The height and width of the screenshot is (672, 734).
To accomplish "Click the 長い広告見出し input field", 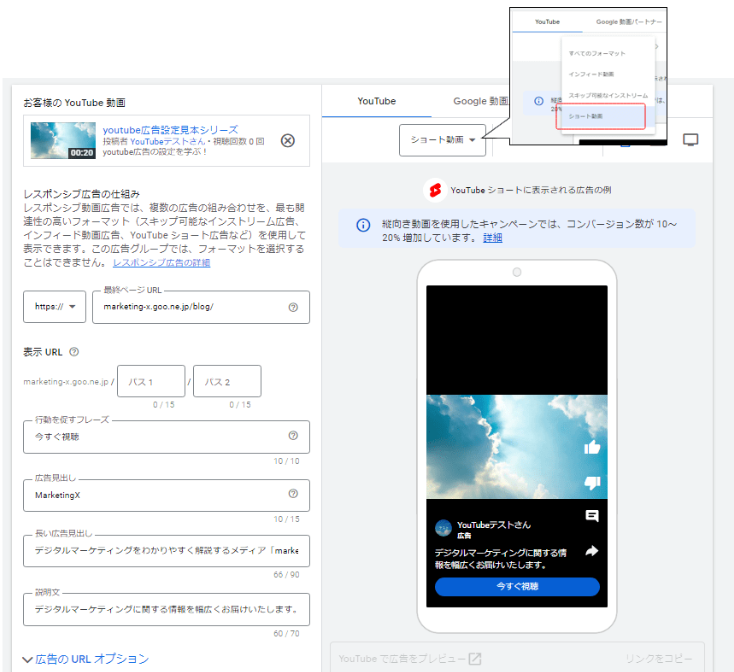I will click(166, 551).
